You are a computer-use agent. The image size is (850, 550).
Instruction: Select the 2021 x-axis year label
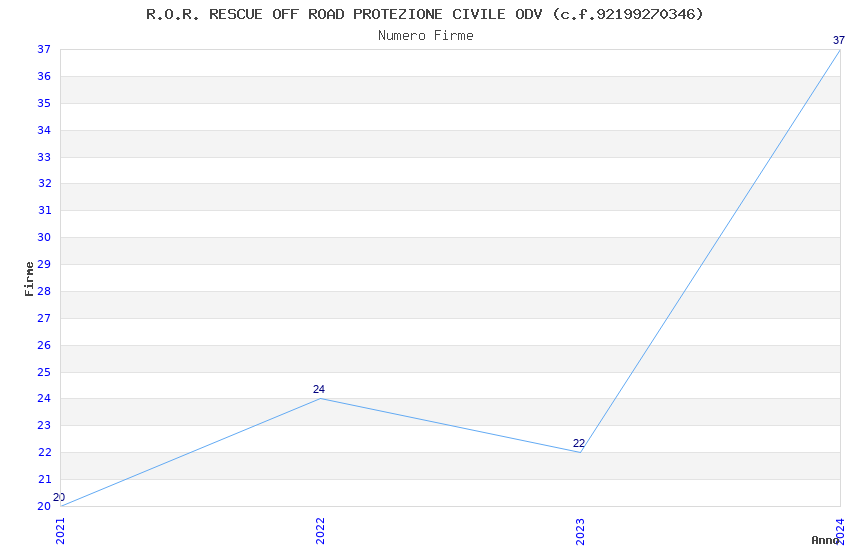point(60,531)
